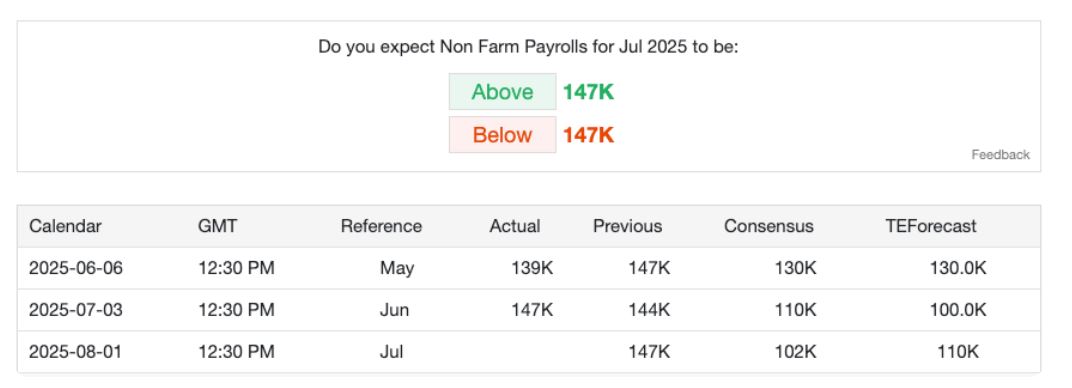Click the 110K TEForecast for Jul
This screenshot has width=1072, height=388.
coord(958,352)
